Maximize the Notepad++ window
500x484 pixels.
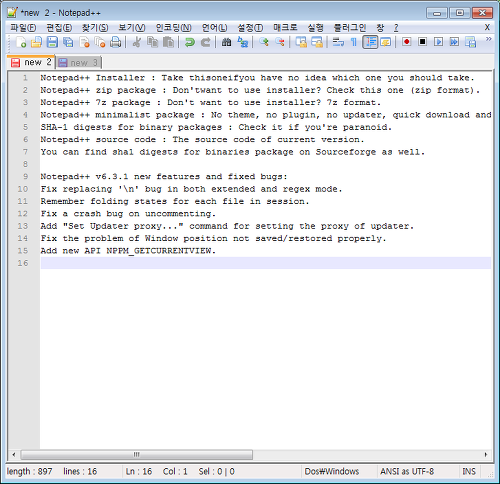coord(460,13)
